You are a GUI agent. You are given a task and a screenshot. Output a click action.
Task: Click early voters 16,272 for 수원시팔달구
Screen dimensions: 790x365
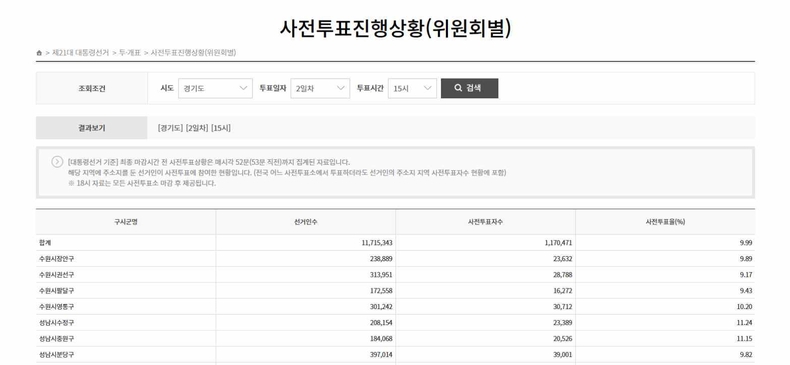(x=563, y=291)
